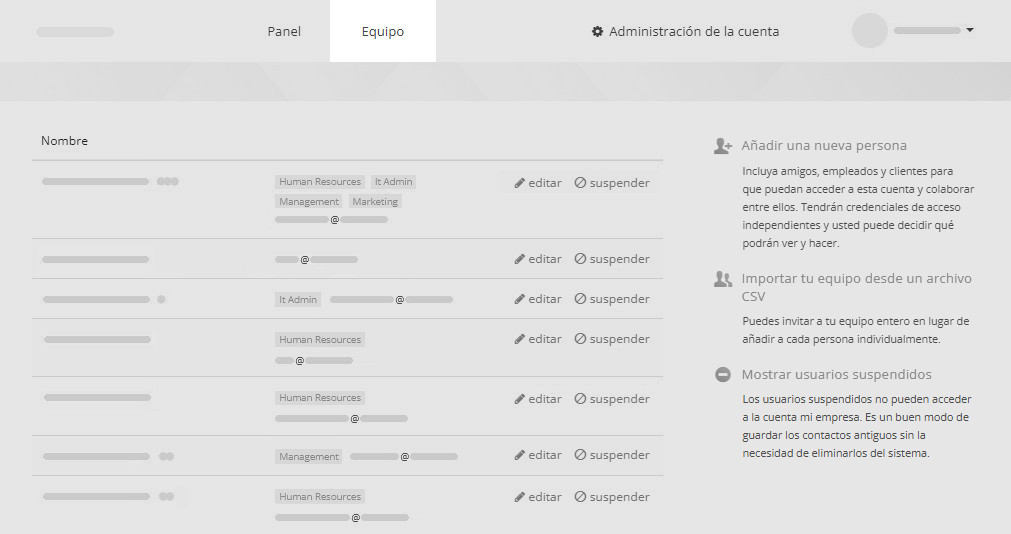The height and width of the screenshot is (534, 1011).
Task: Click the Marketing tag
Action: point(375,202)
